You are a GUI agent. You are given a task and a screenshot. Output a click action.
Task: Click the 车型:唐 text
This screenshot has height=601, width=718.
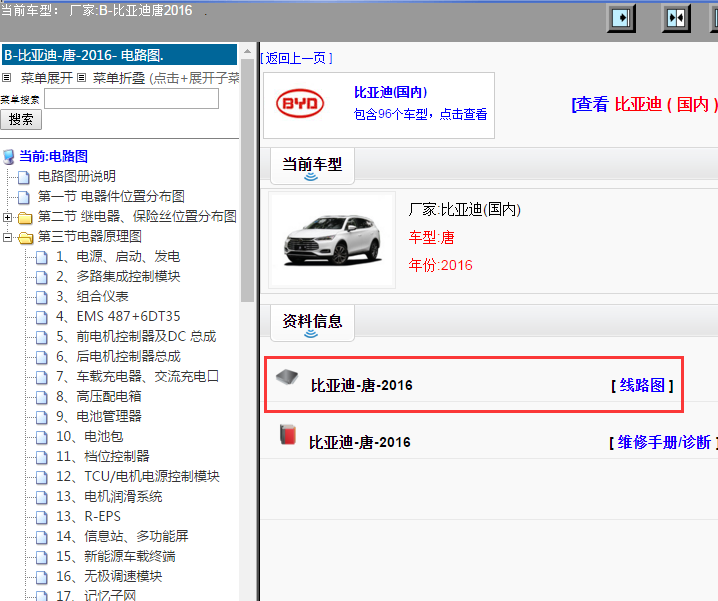click(431, 237)
